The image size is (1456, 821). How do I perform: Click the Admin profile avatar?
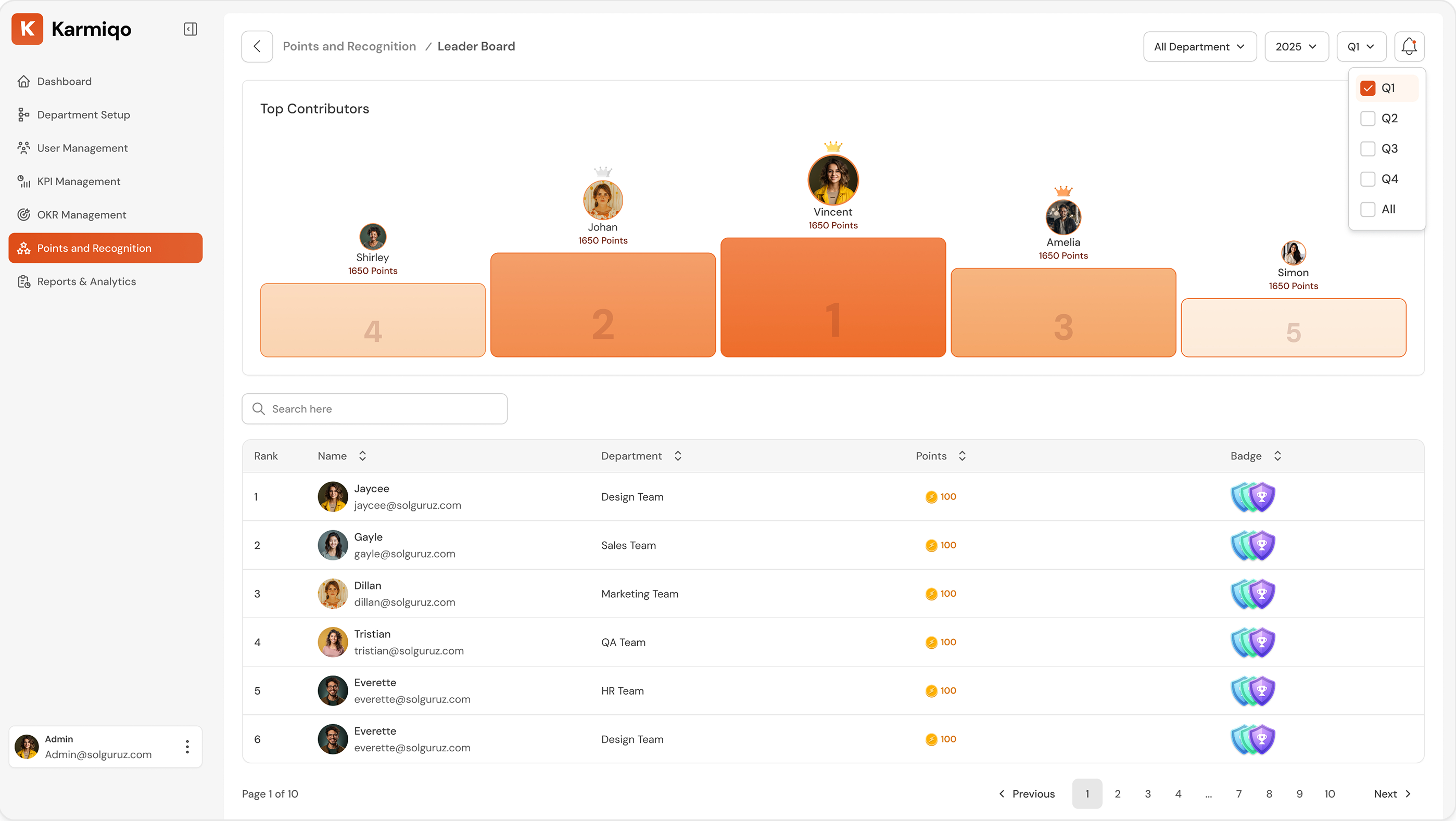(x=27, y=747)
